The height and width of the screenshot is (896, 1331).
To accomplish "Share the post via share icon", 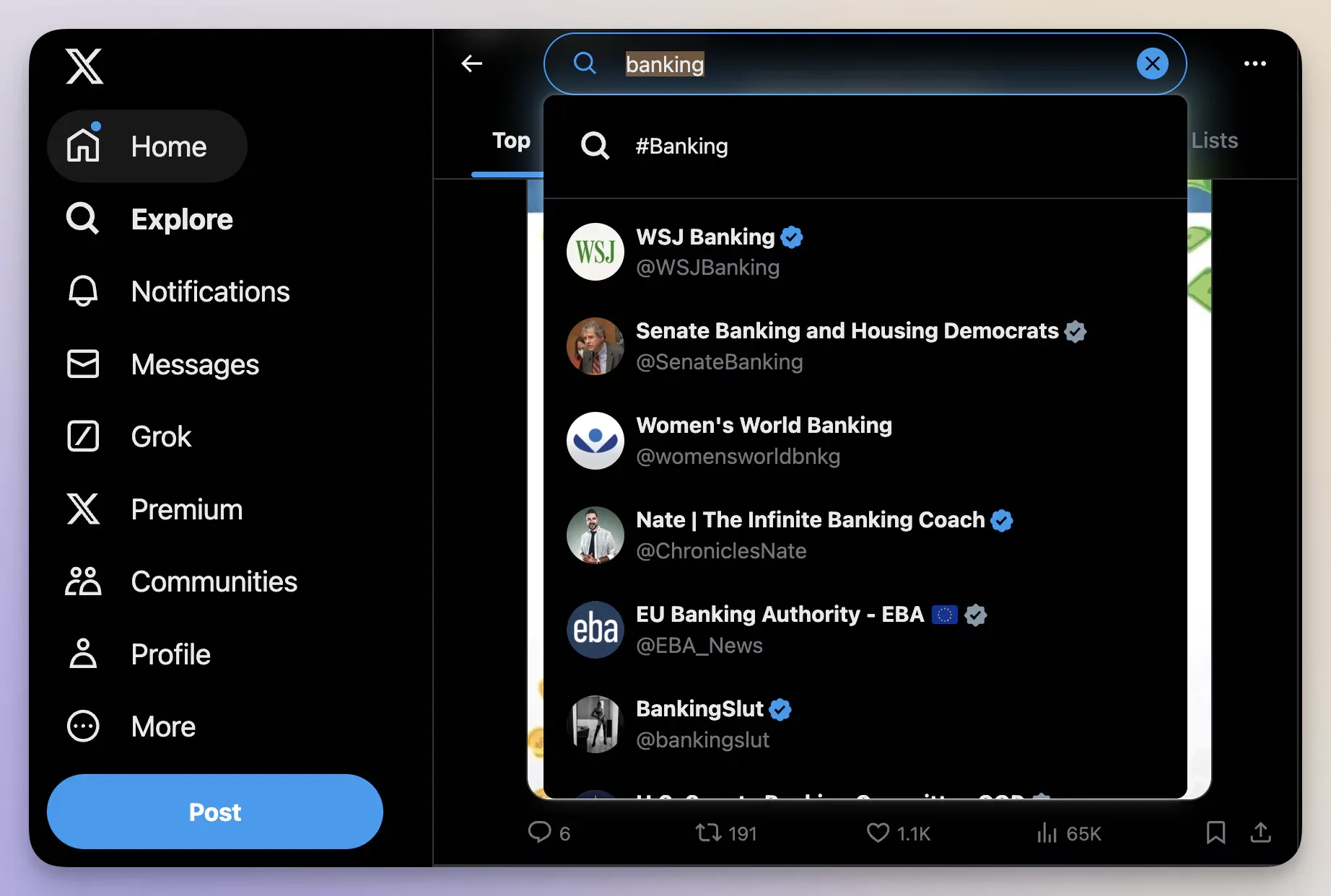I will pyautogui.click(x=1260, y=833).
